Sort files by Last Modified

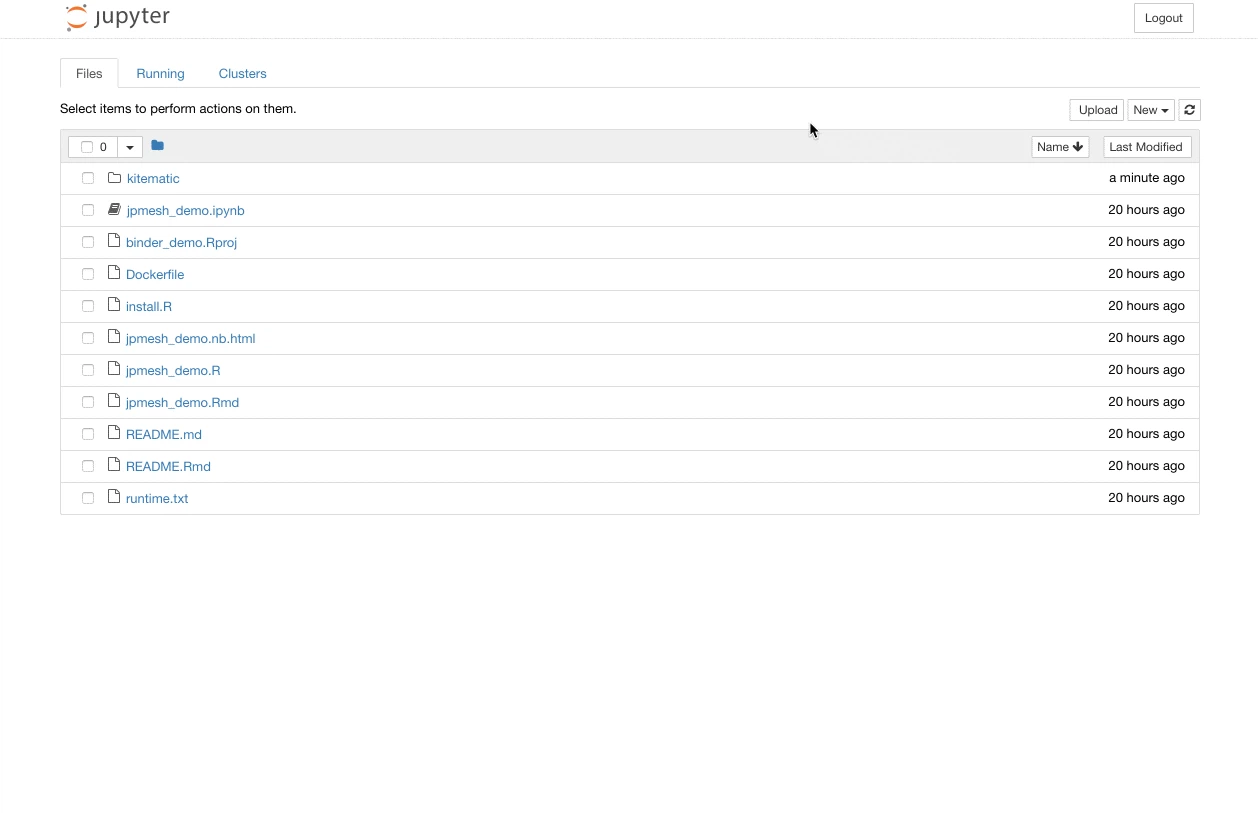tap(1147, 147)
